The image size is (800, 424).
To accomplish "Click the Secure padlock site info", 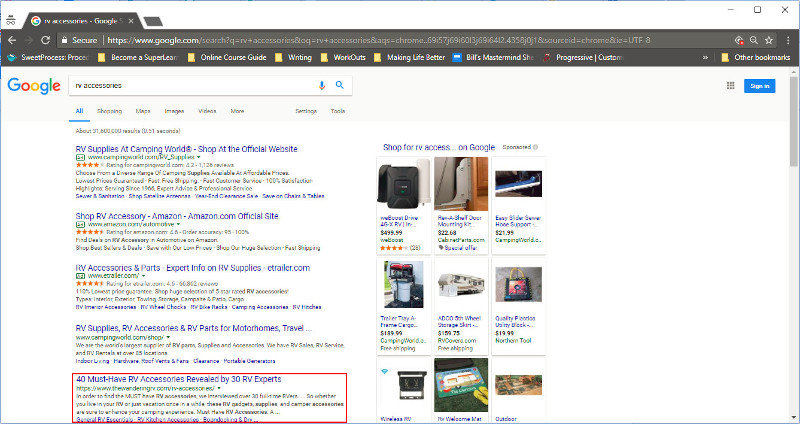I will point(79,40).
